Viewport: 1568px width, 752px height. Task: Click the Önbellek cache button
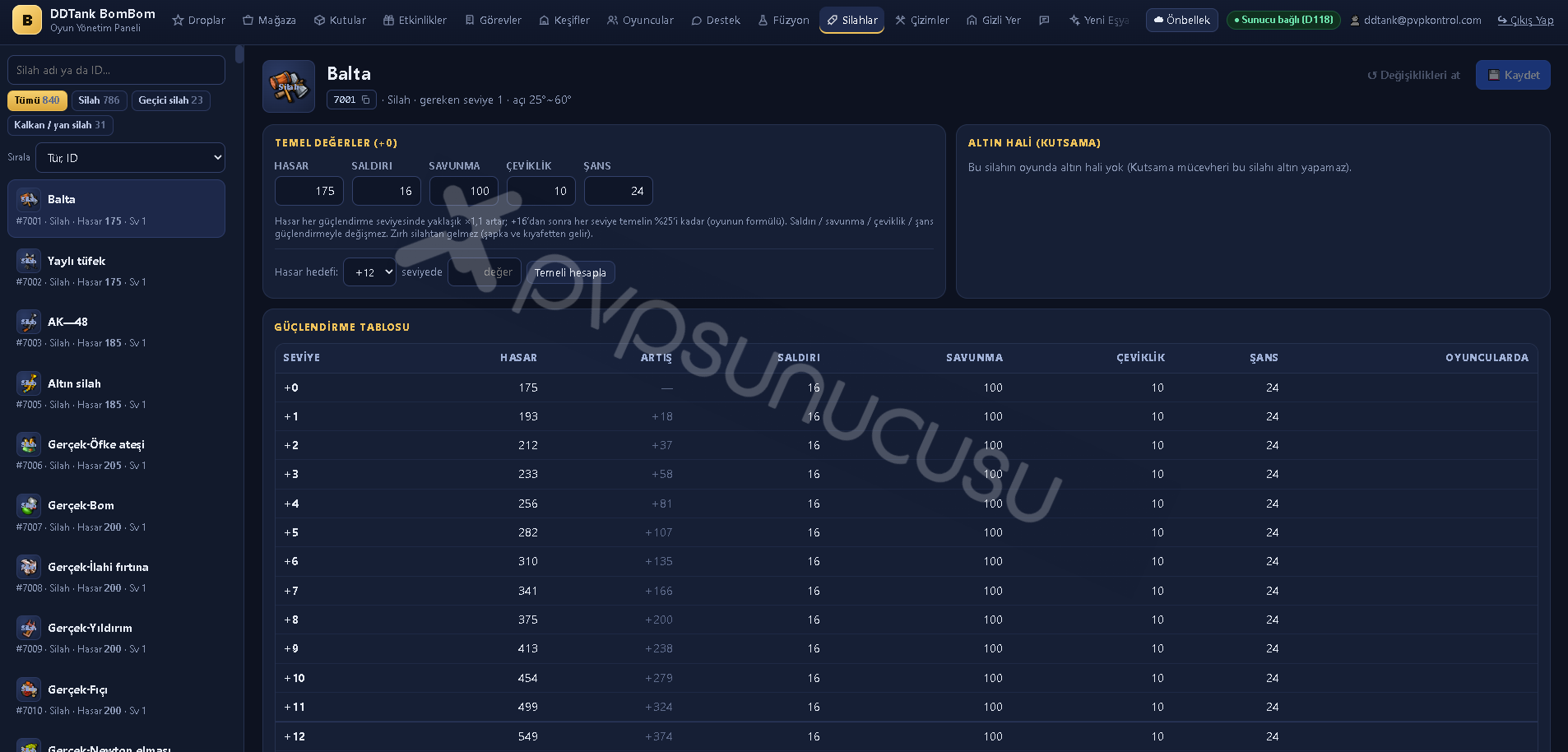coord(1181,20)
